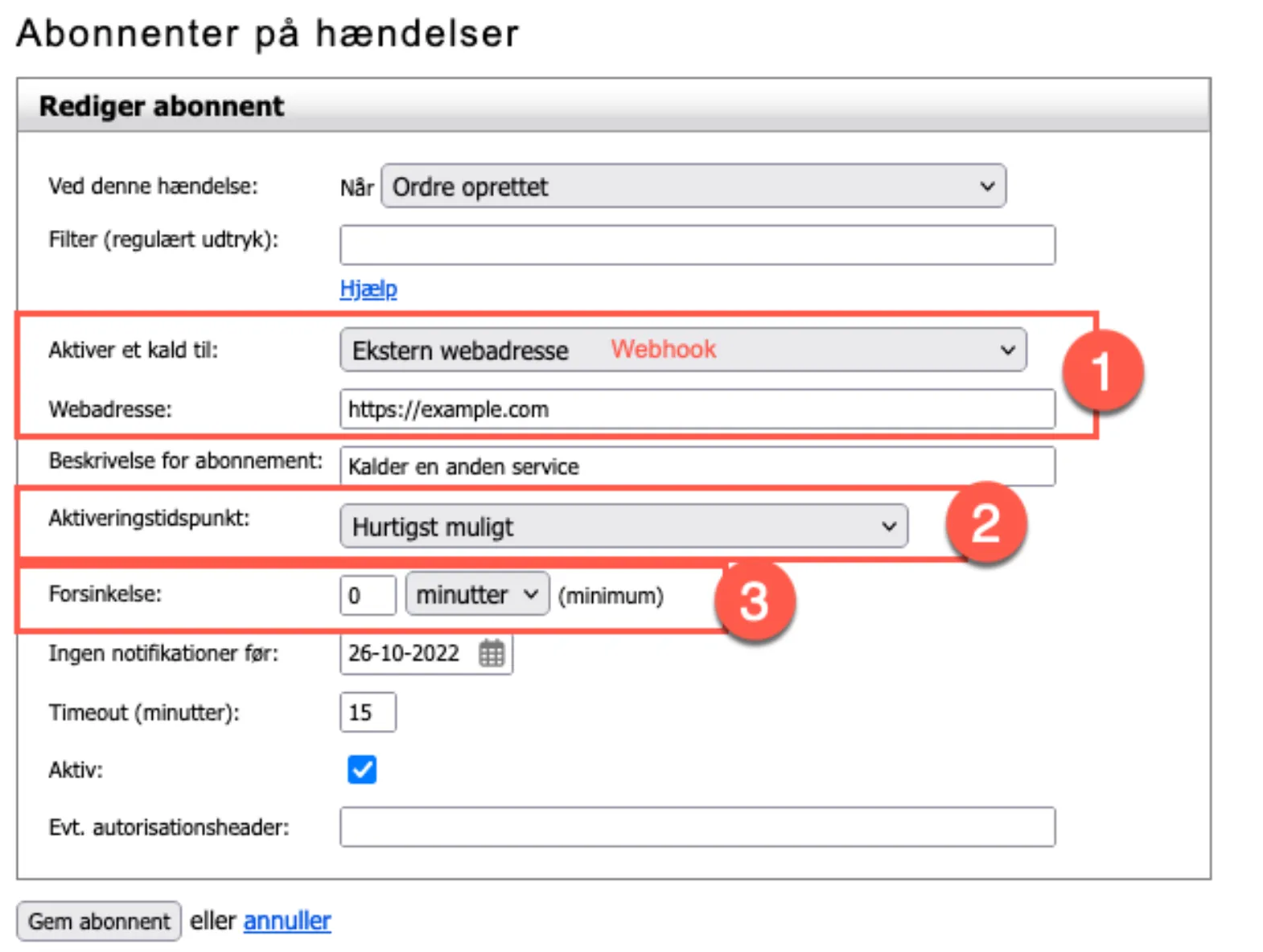Open the 'Ordre oprettet' event dropdown
Image resolution: width=1263 pixels, height=952 pixels.
click(x=693, y=187)
